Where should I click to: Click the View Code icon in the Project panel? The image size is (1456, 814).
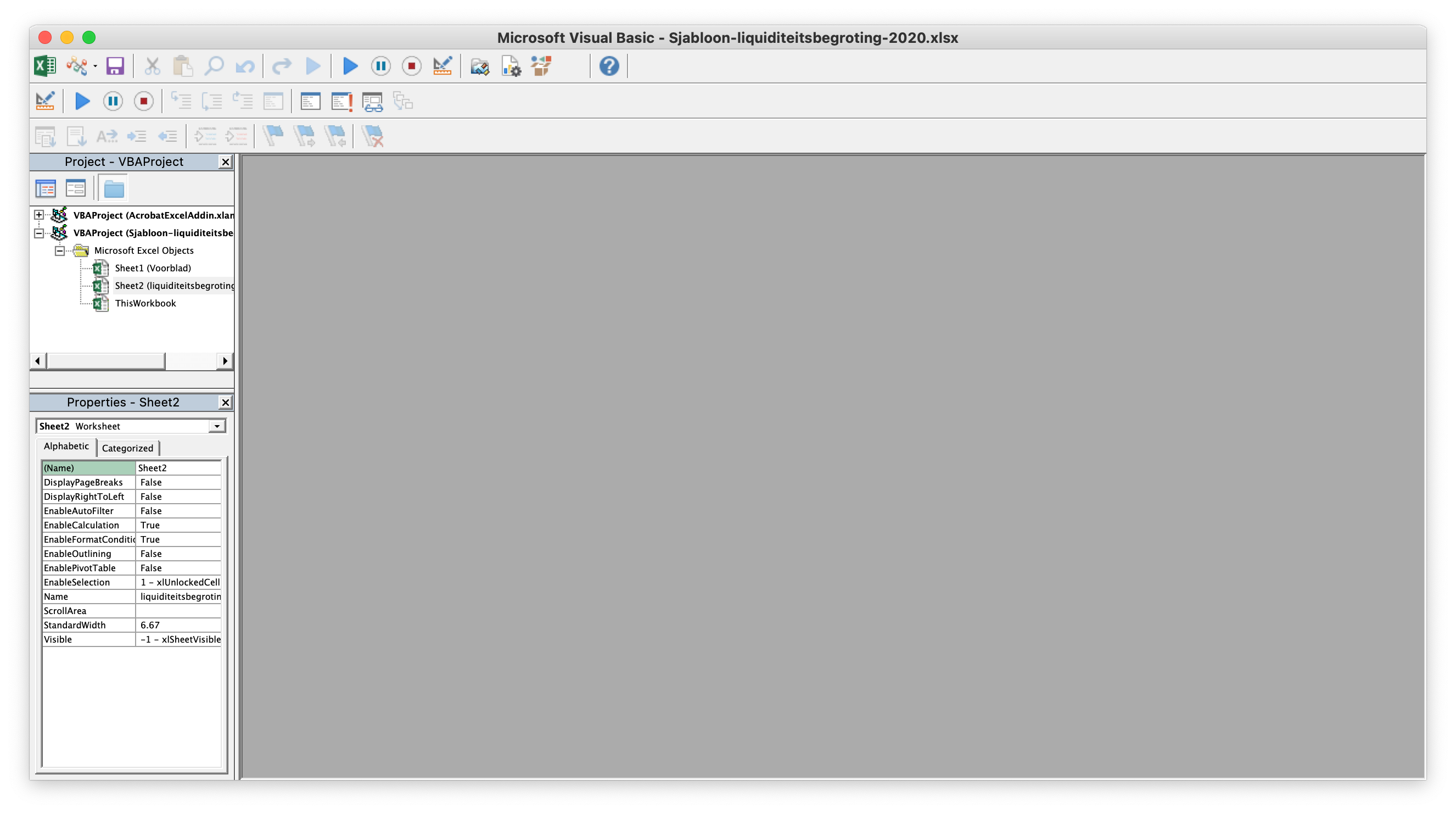pos(45,188)
